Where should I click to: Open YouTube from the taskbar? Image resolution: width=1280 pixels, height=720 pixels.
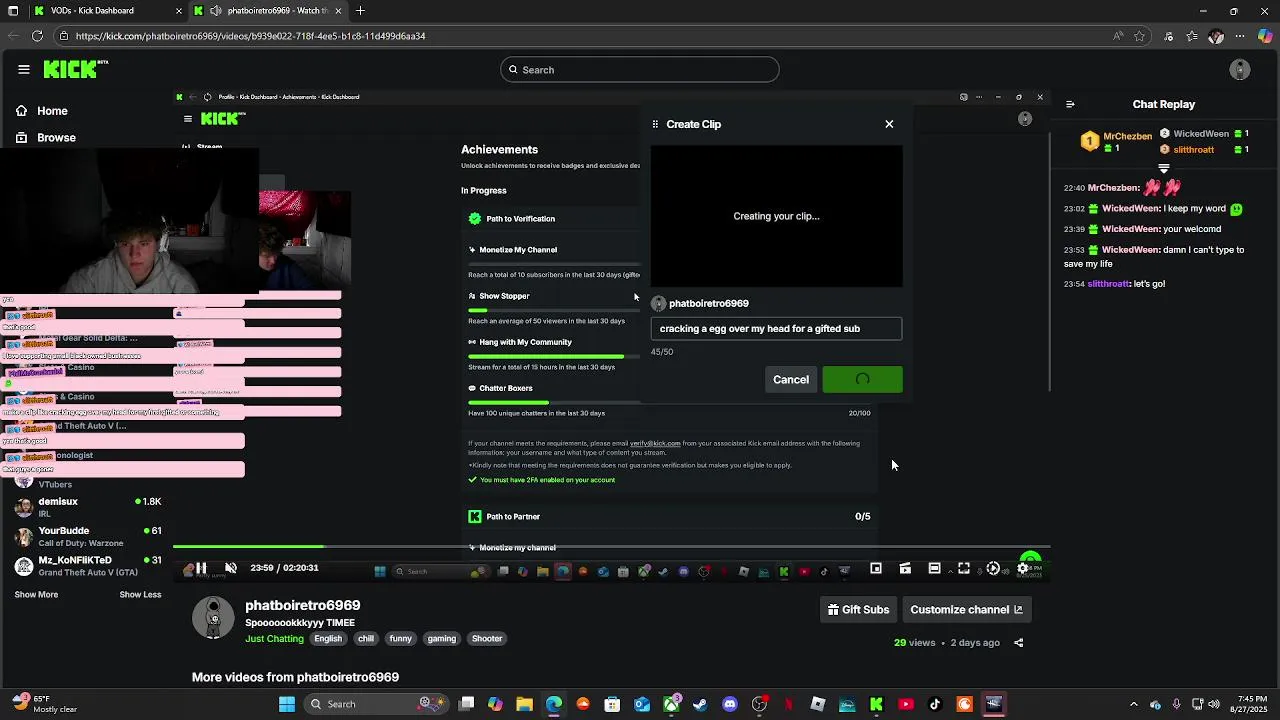[906, 704]
